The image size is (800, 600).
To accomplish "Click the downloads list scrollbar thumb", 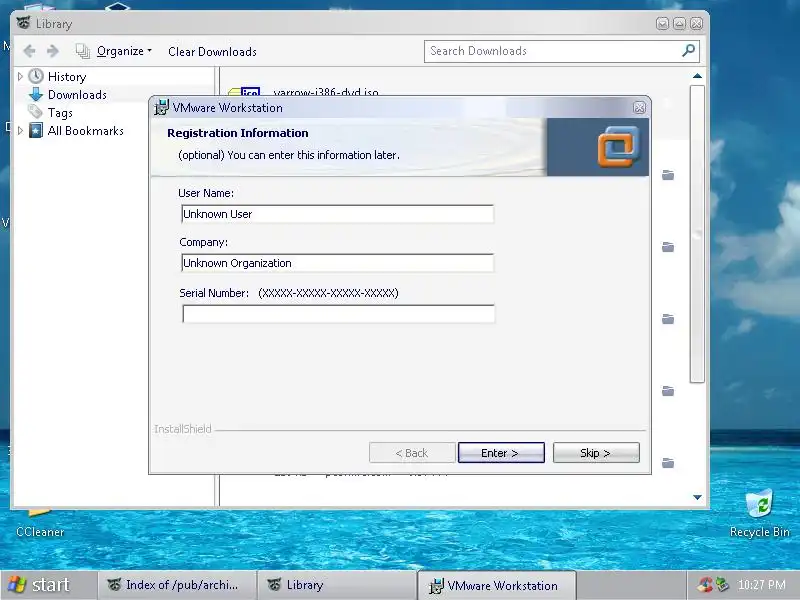I will click(x=697, y=234).
